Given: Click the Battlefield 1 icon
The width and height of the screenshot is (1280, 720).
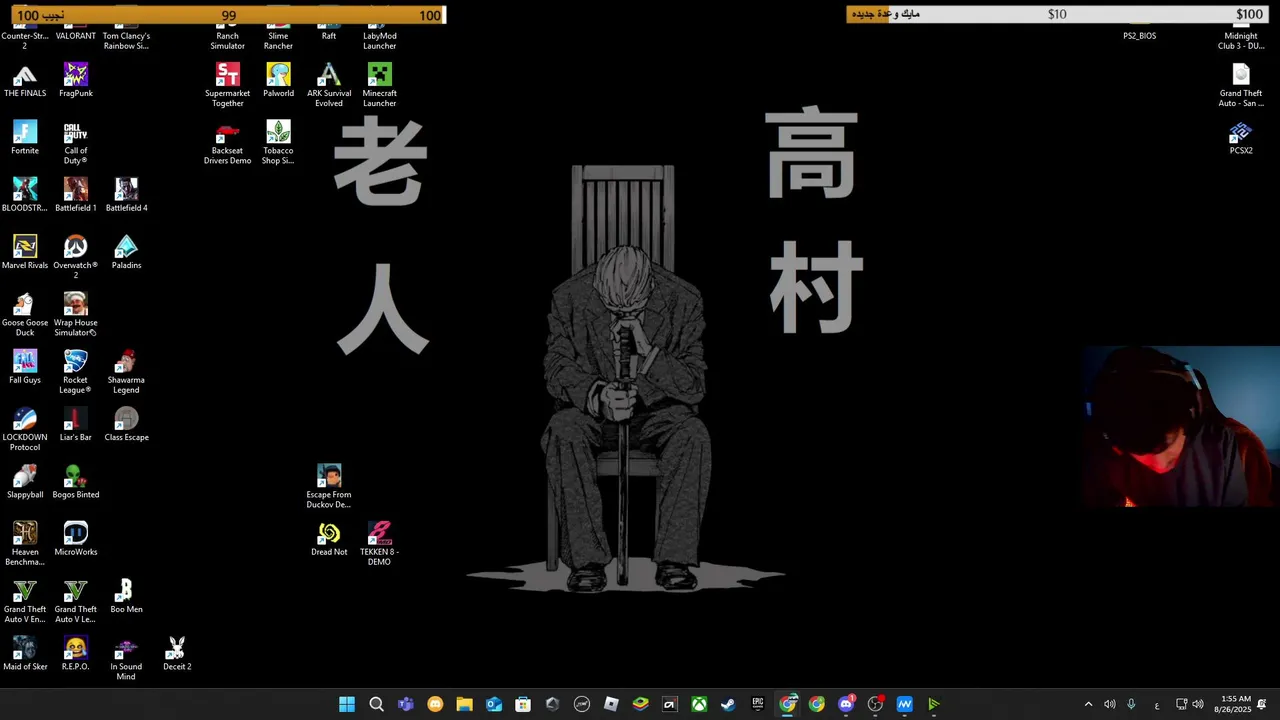Looking at the screenshot, I should coord(76,195).
